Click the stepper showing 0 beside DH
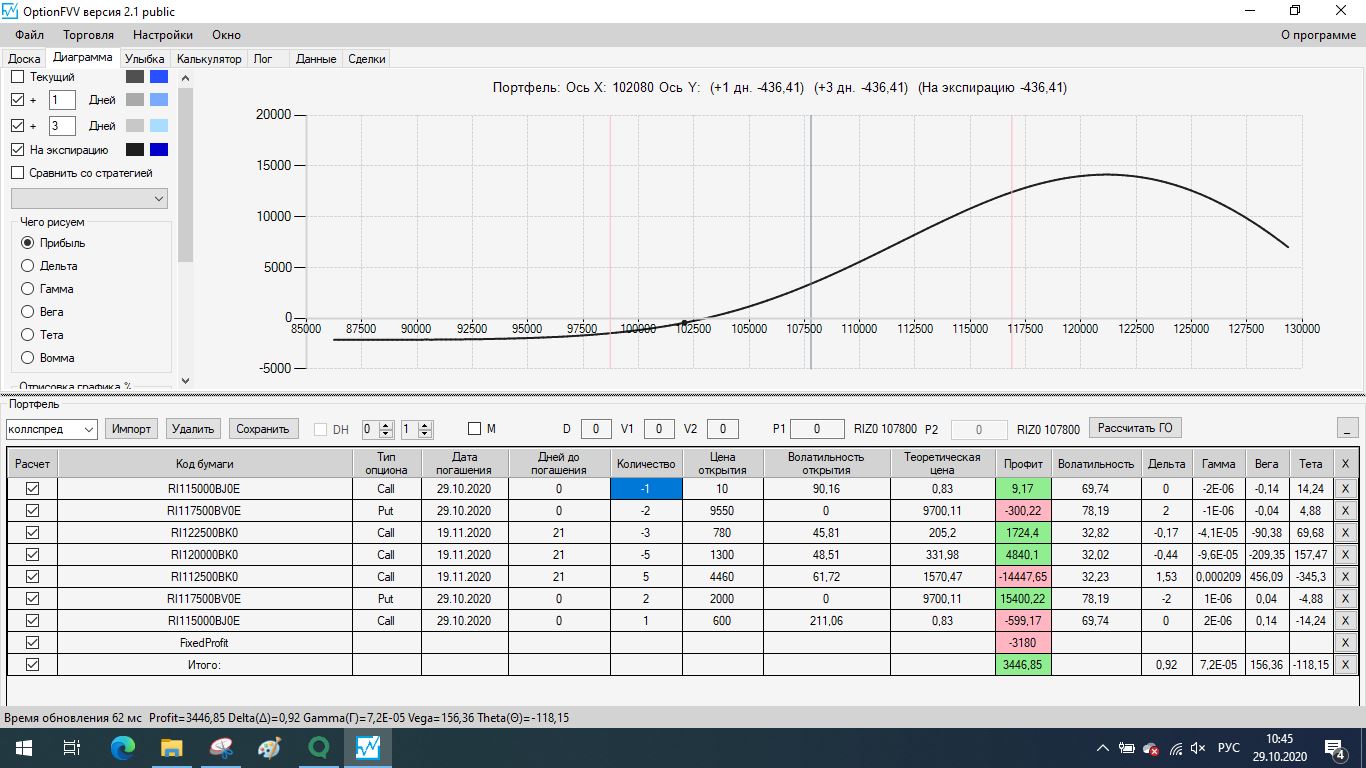 pyautogui.click(x=377, y=429)
